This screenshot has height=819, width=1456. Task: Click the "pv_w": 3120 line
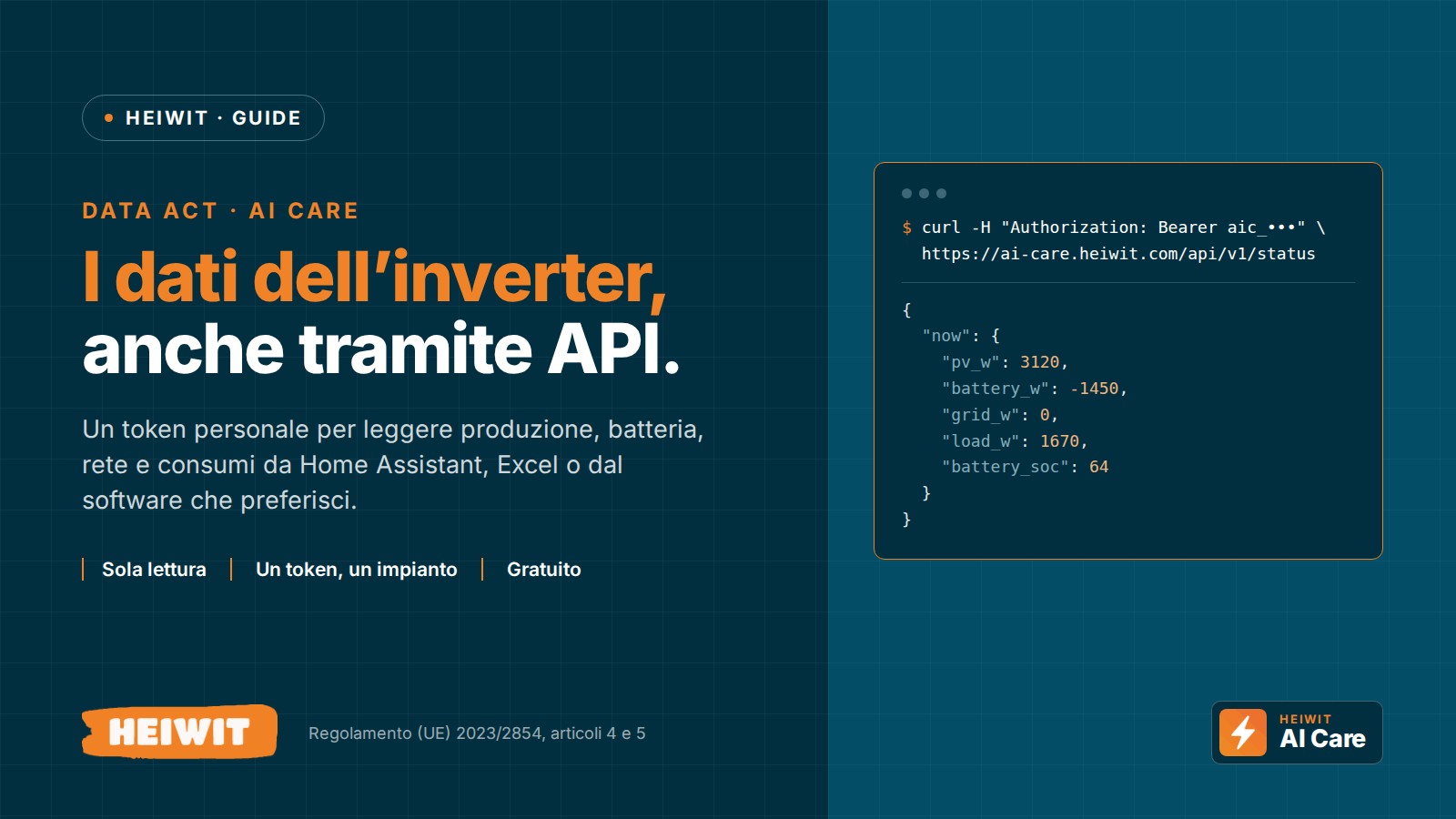pyautogui.click(x=1005, y=362)
